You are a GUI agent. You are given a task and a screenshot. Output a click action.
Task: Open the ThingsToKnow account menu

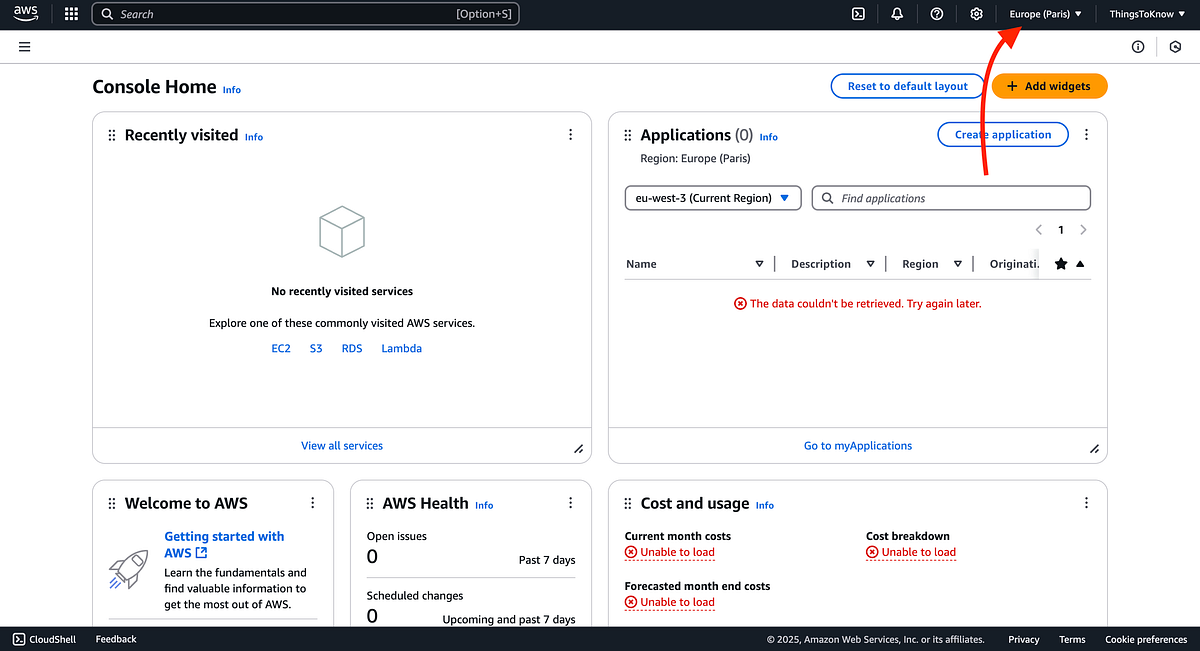1146,13
